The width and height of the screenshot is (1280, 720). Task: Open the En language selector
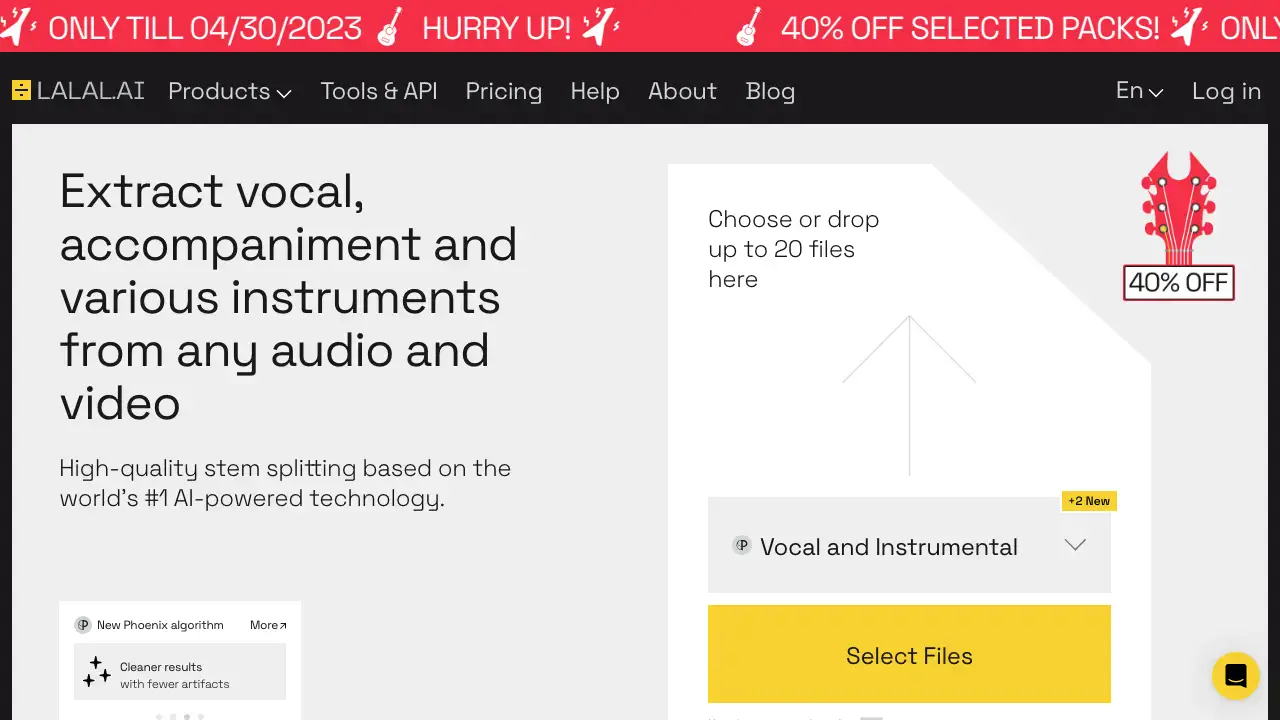1139,91
